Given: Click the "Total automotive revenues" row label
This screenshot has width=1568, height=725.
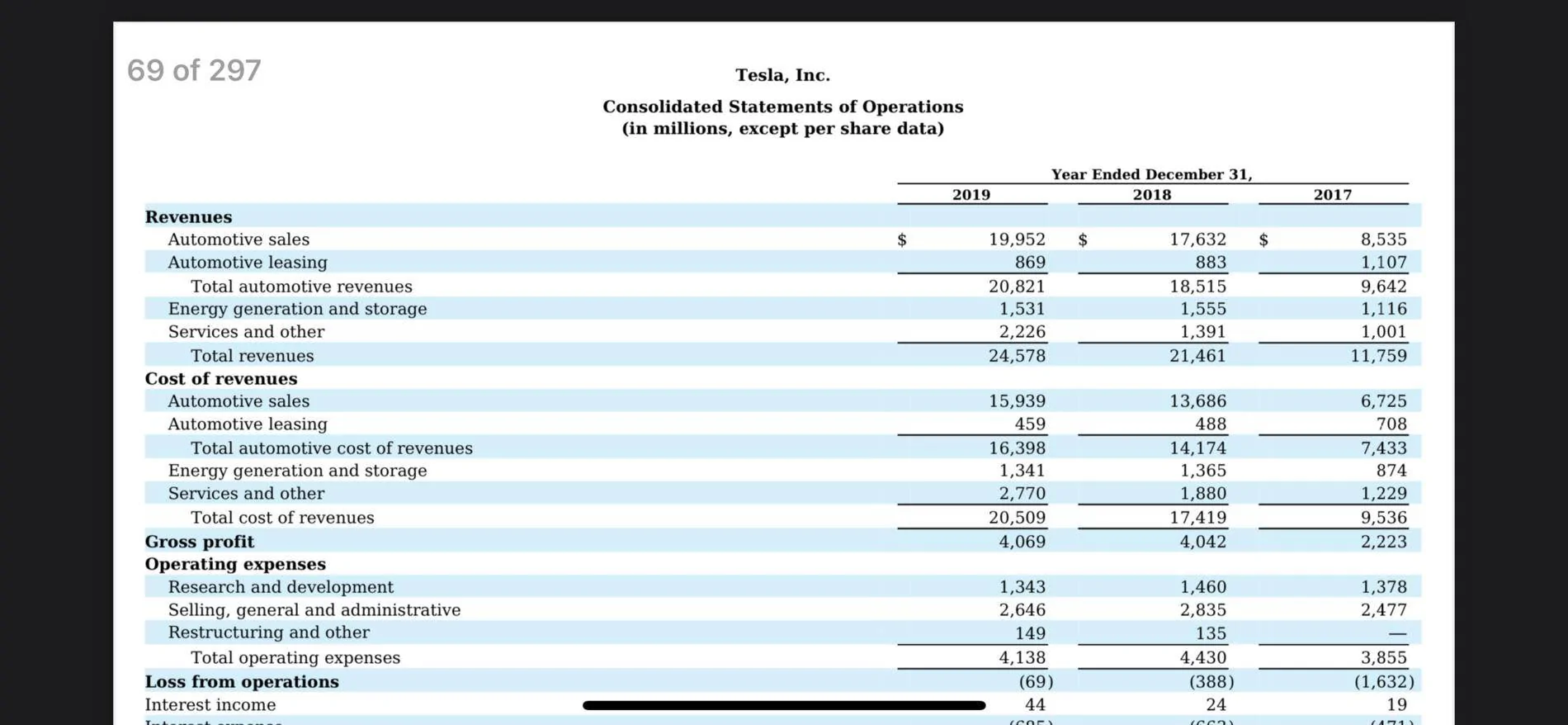Looking at the screenshot, I should (x=301, y=287).
